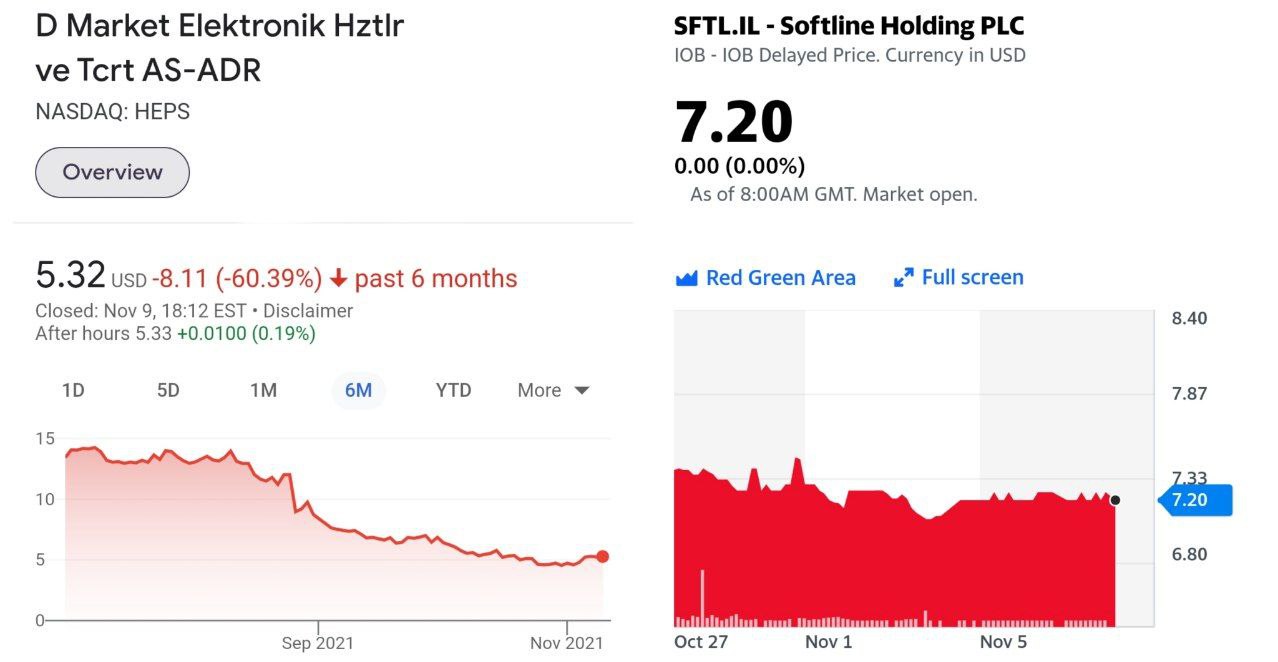This screenshot has width=1278, height=662.
Task: Click the Sep 2021 axis label
Action: coord(317,643)
